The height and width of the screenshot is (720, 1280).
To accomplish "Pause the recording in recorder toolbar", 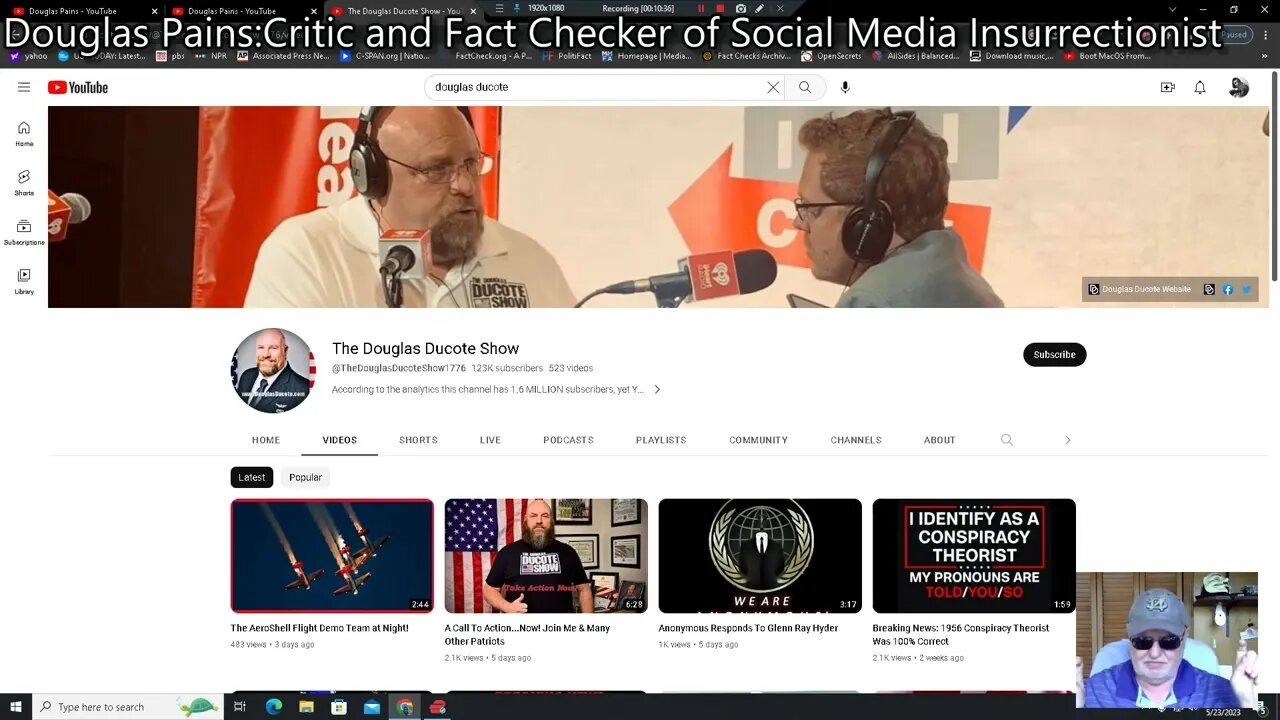I will coord(701,9).
